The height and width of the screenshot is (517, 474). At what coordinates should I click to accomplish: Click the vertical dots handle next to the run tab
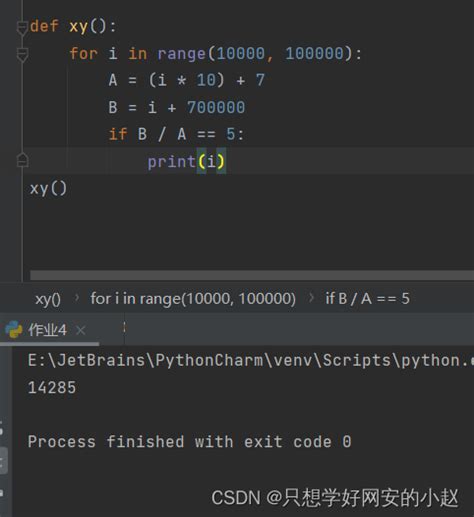click(x=124, y=327)
